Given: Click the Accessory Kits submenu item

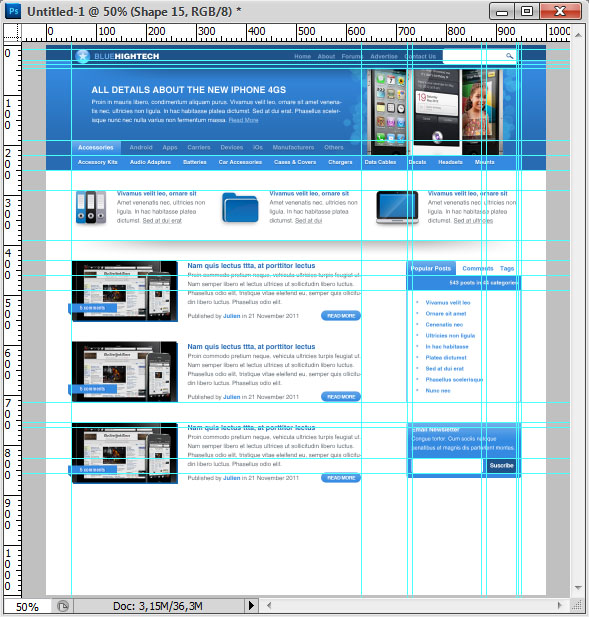Looking at the screenshot, I should pyautogui.click(x=98, y=162).
